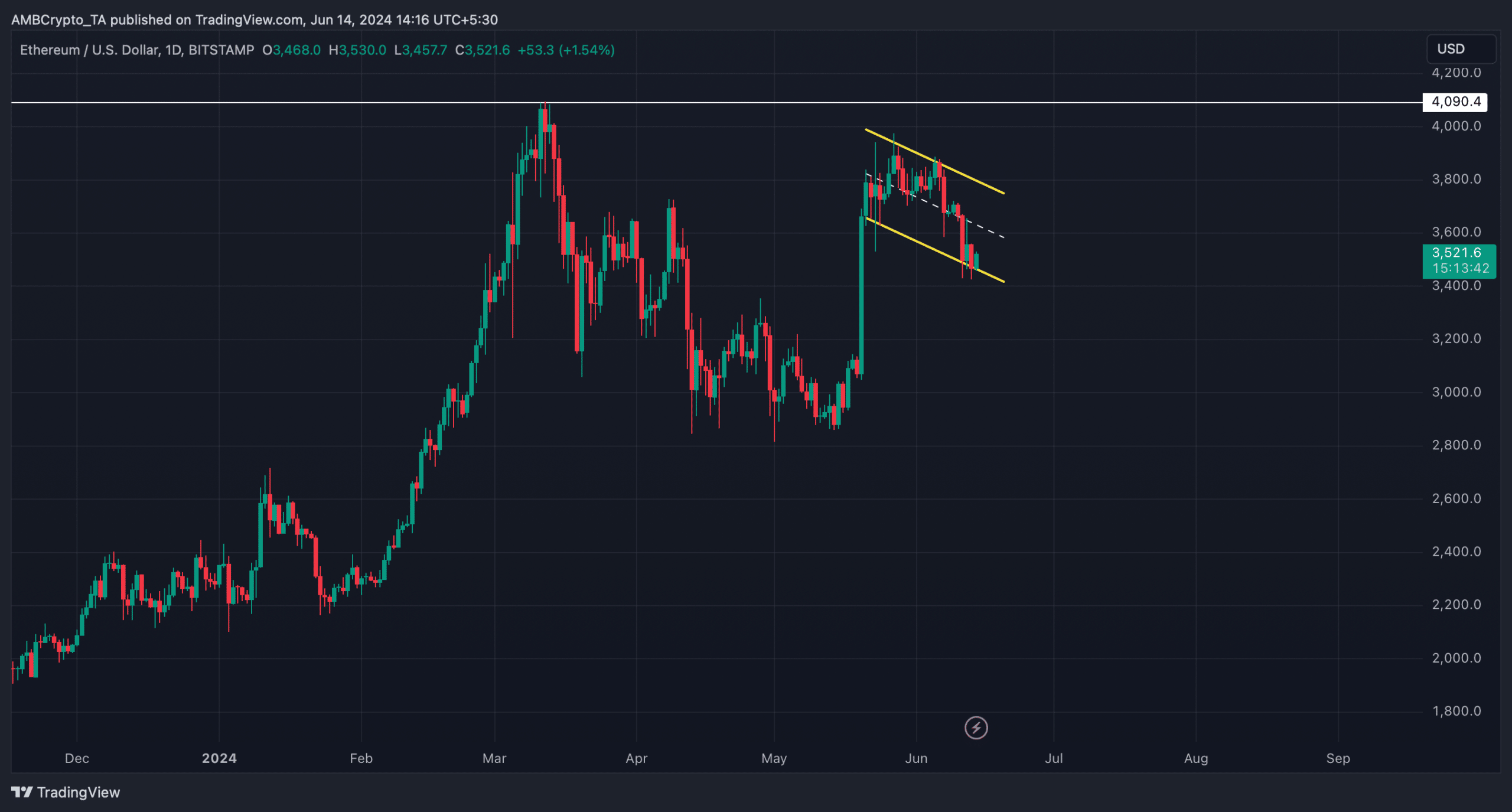This screenshot has height=812, width=1512.
Task: Click the Jul label on time axis
Action: (1054, 758)
